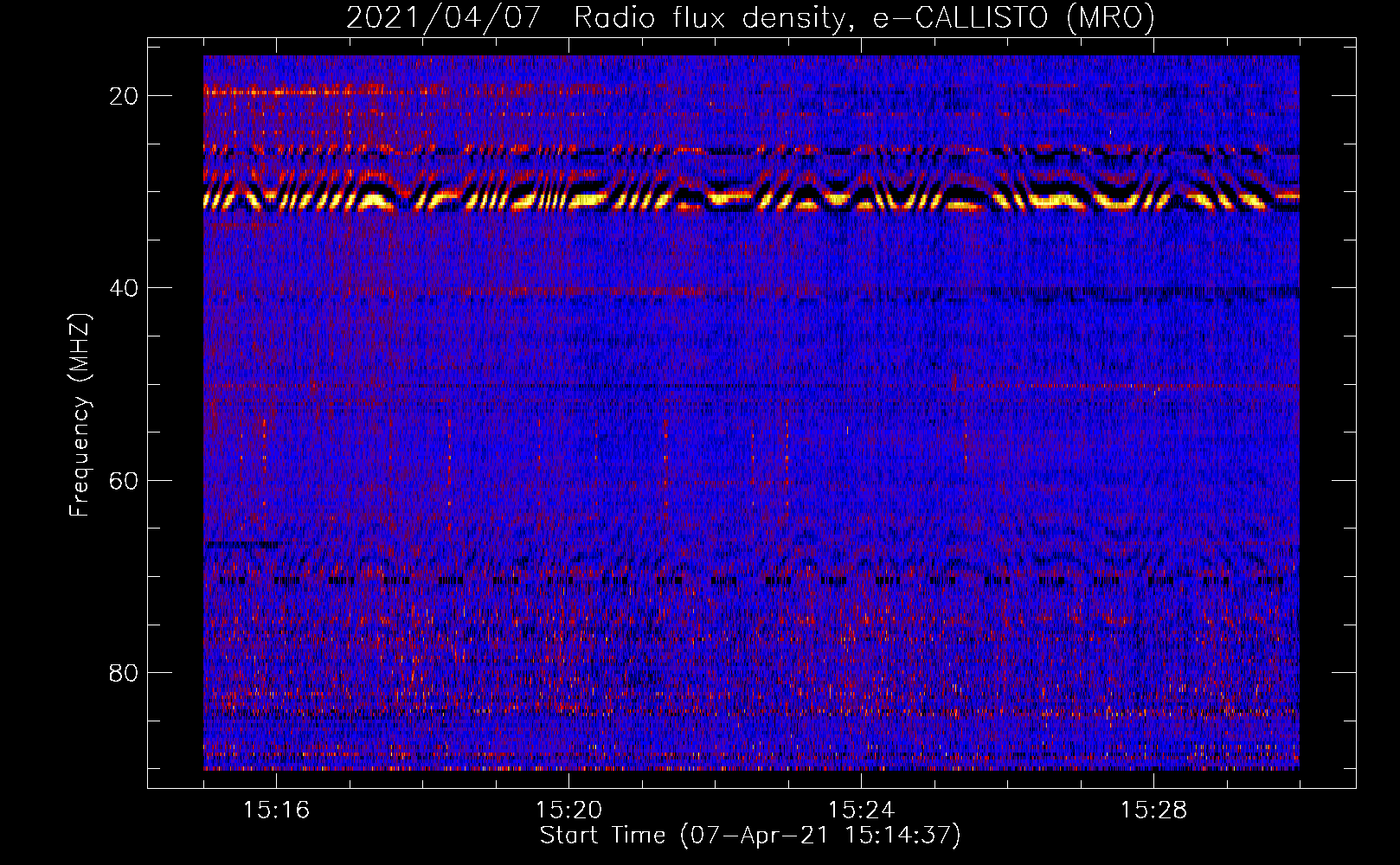Click the time tick label '15:16'
The width and height of the screenshot is (1400, 865).
click(x=276, y=810)
